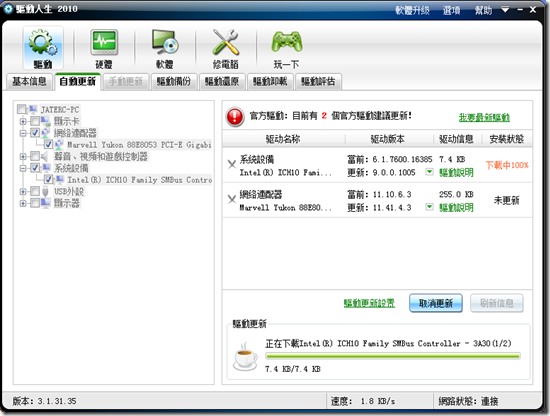Uncheck the 系統設備 tree checkbox

(x=35, y=168)
